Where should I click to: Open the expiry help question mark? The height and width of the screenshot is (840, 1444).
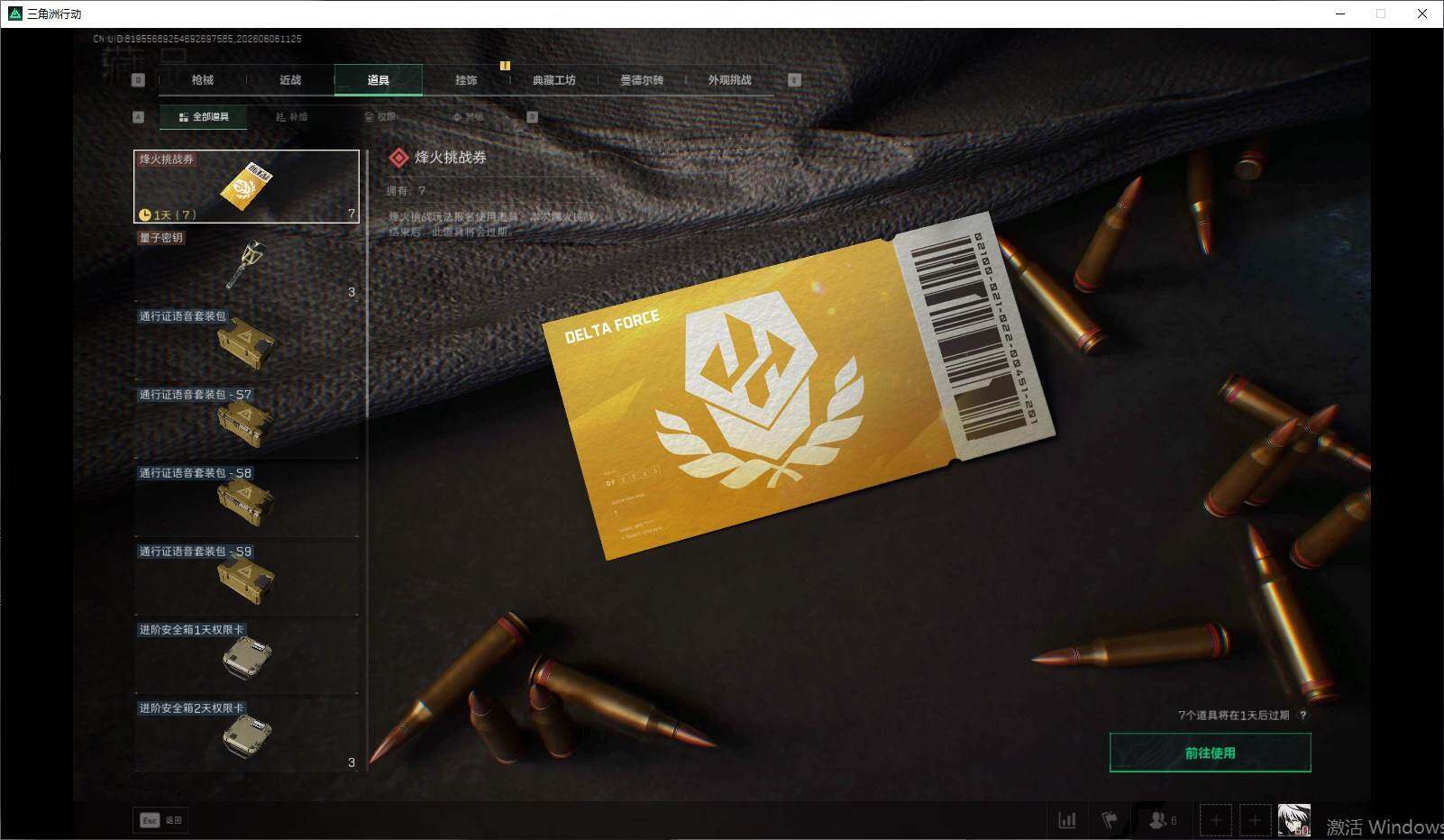pos(1302,716)
